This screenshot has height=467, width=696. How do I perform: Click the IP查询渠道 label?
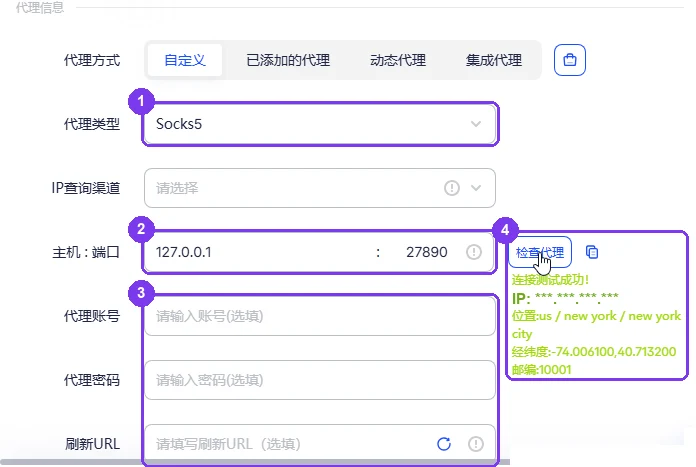click(x=86, y=188)
